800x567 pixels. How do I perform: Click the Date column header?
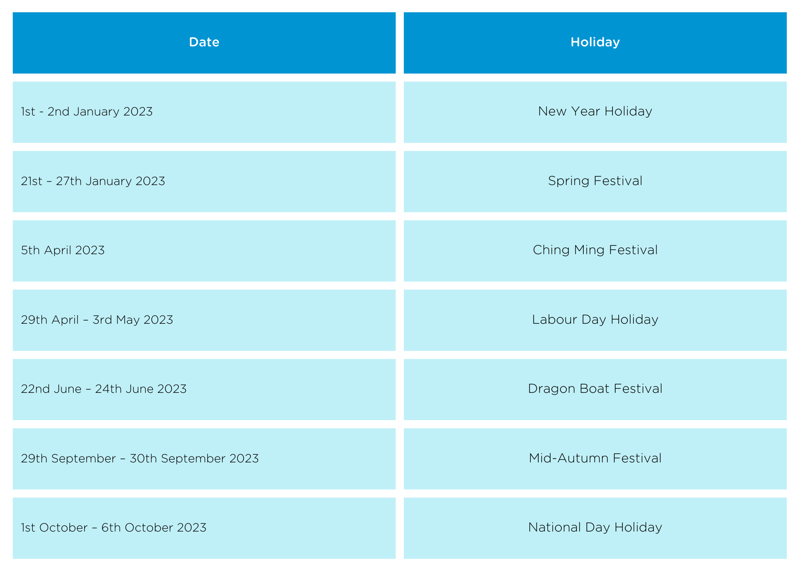point(204,42)
